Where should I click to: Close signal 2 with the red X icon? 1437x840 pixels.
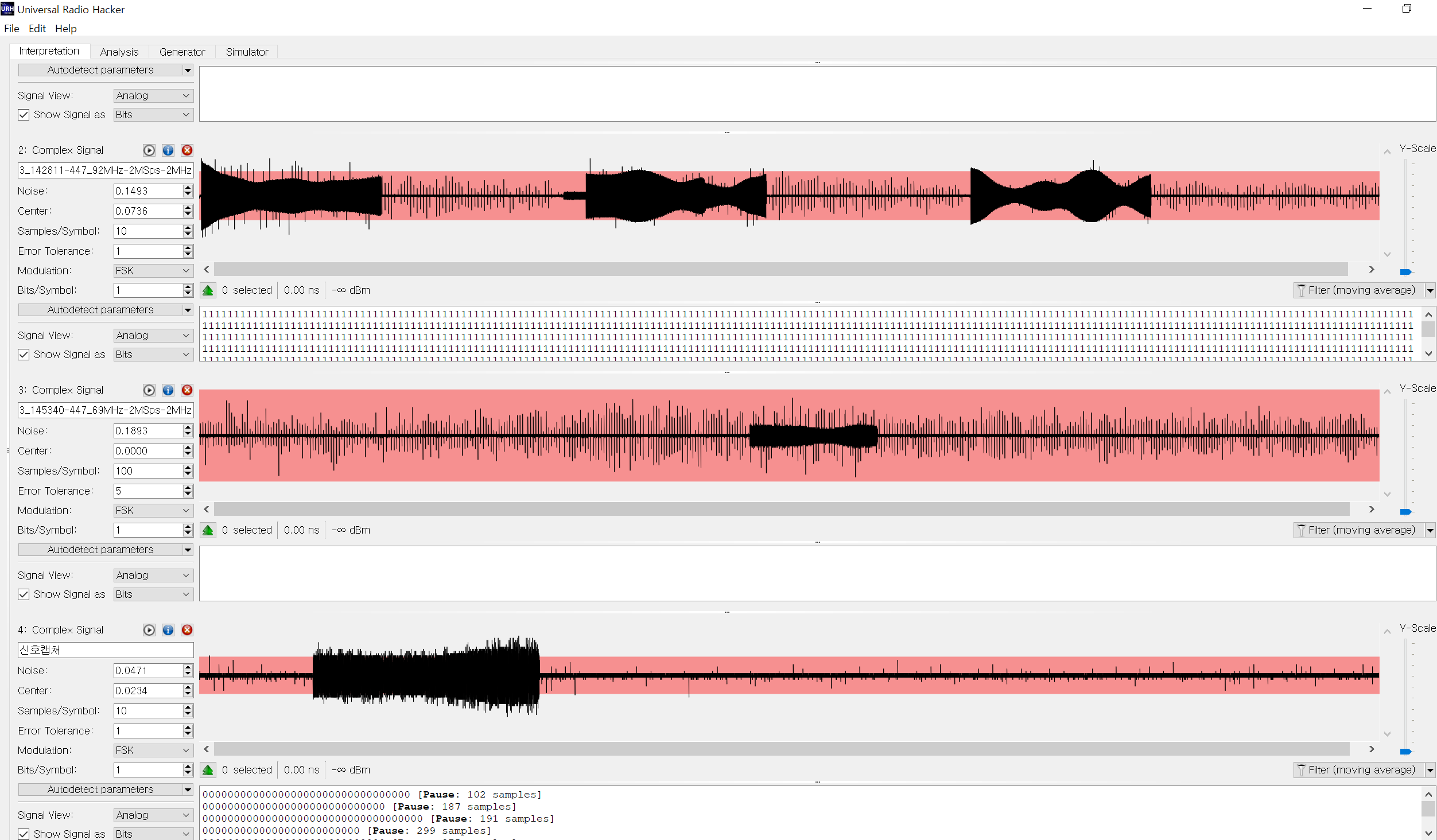click(187, 150)
